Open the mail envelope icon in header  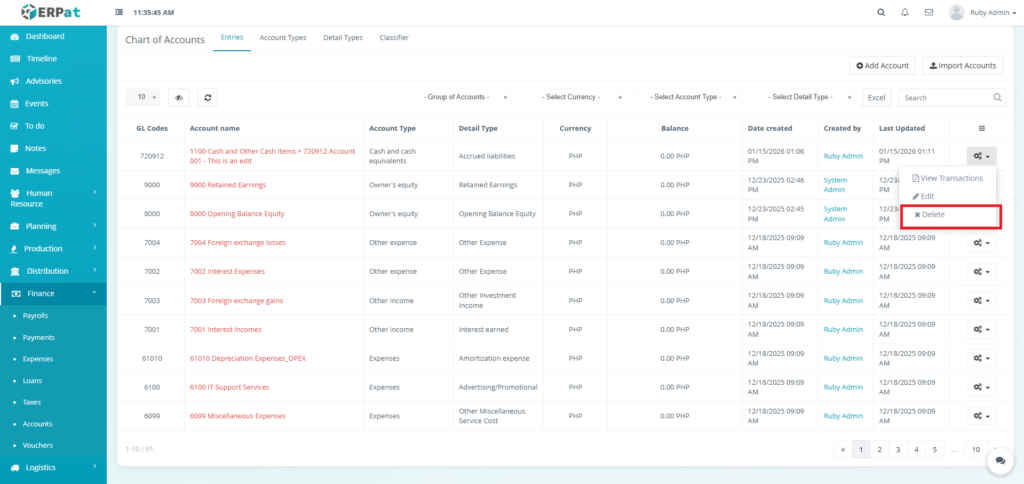(929, 13)
